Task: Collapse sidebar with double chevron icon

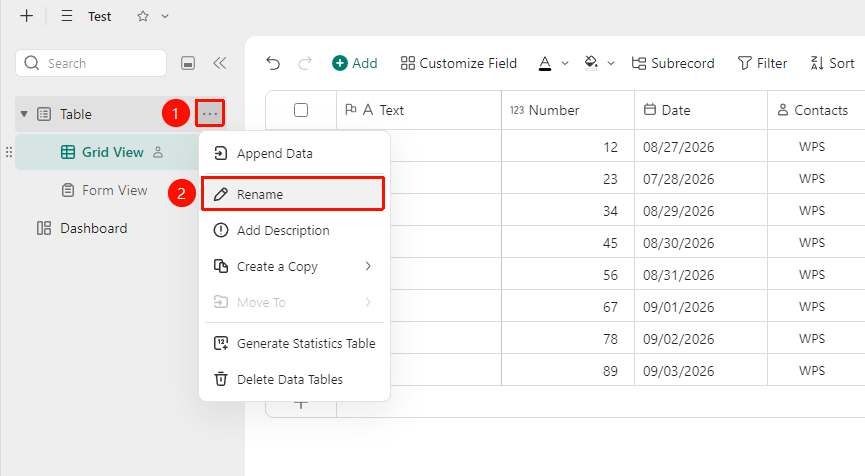Action: (220, 63)
